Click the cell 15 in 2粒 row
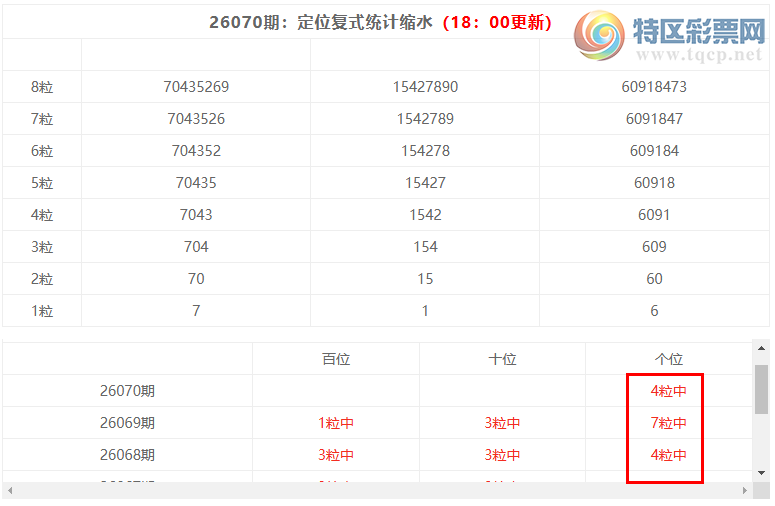 click(425, 279)
